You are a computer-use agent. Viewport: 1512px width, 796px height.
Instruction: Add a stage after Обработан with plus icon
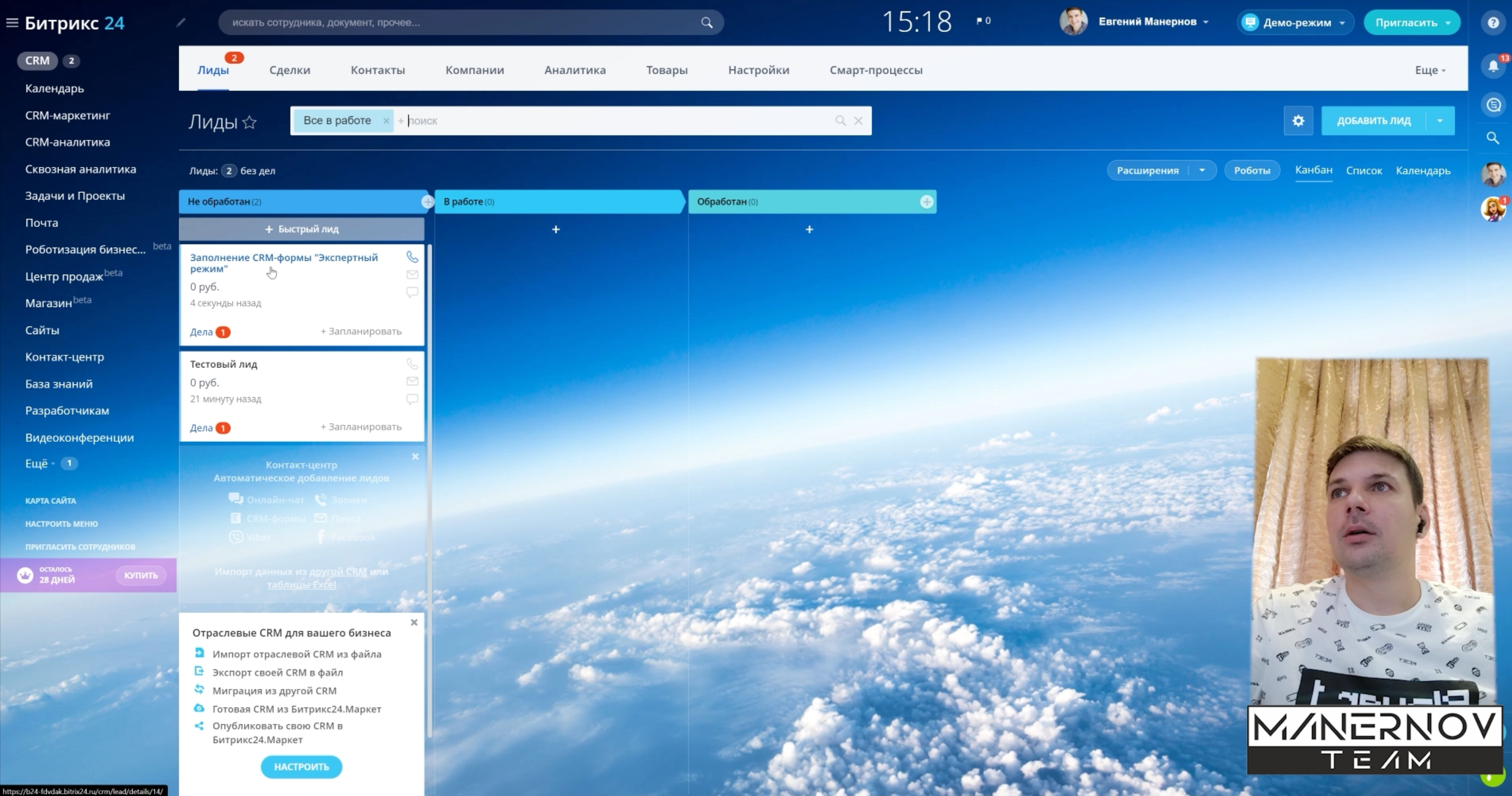point(926,202)
